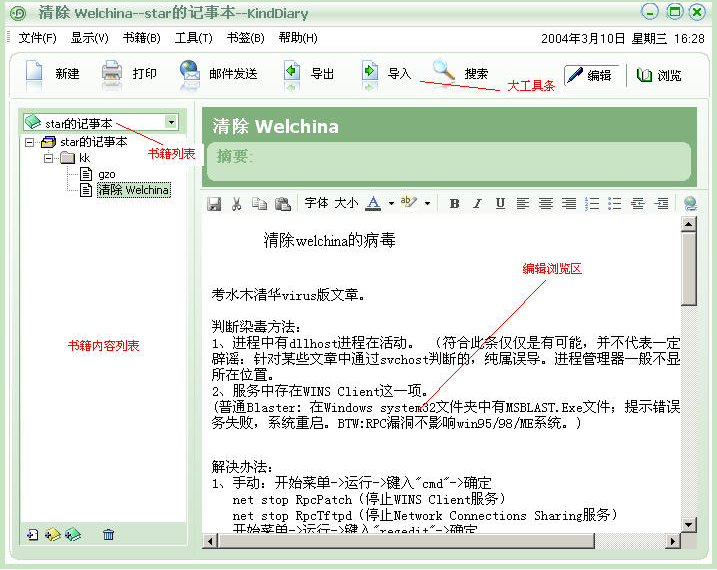Screen dimensions: 717x570
Task: Click the horizontal scrollbar thumb
Action: pos(406,541)
